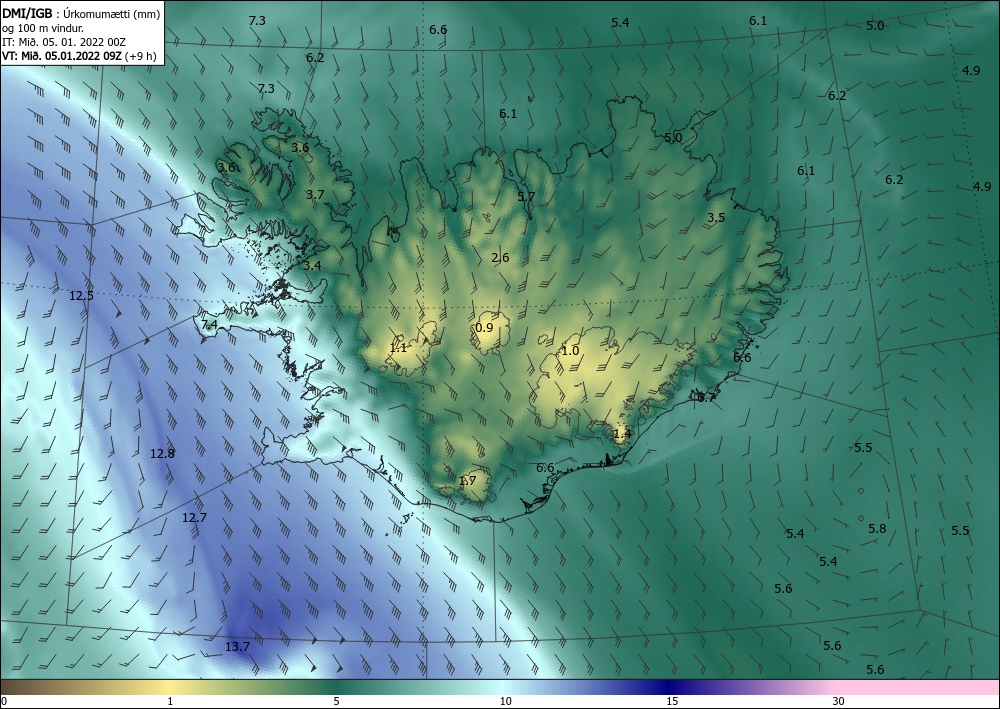Click the 0.9 value on the glacier
Image resolution: width=1000 pixels, height=709 pixels.
(x=484, y=328)
